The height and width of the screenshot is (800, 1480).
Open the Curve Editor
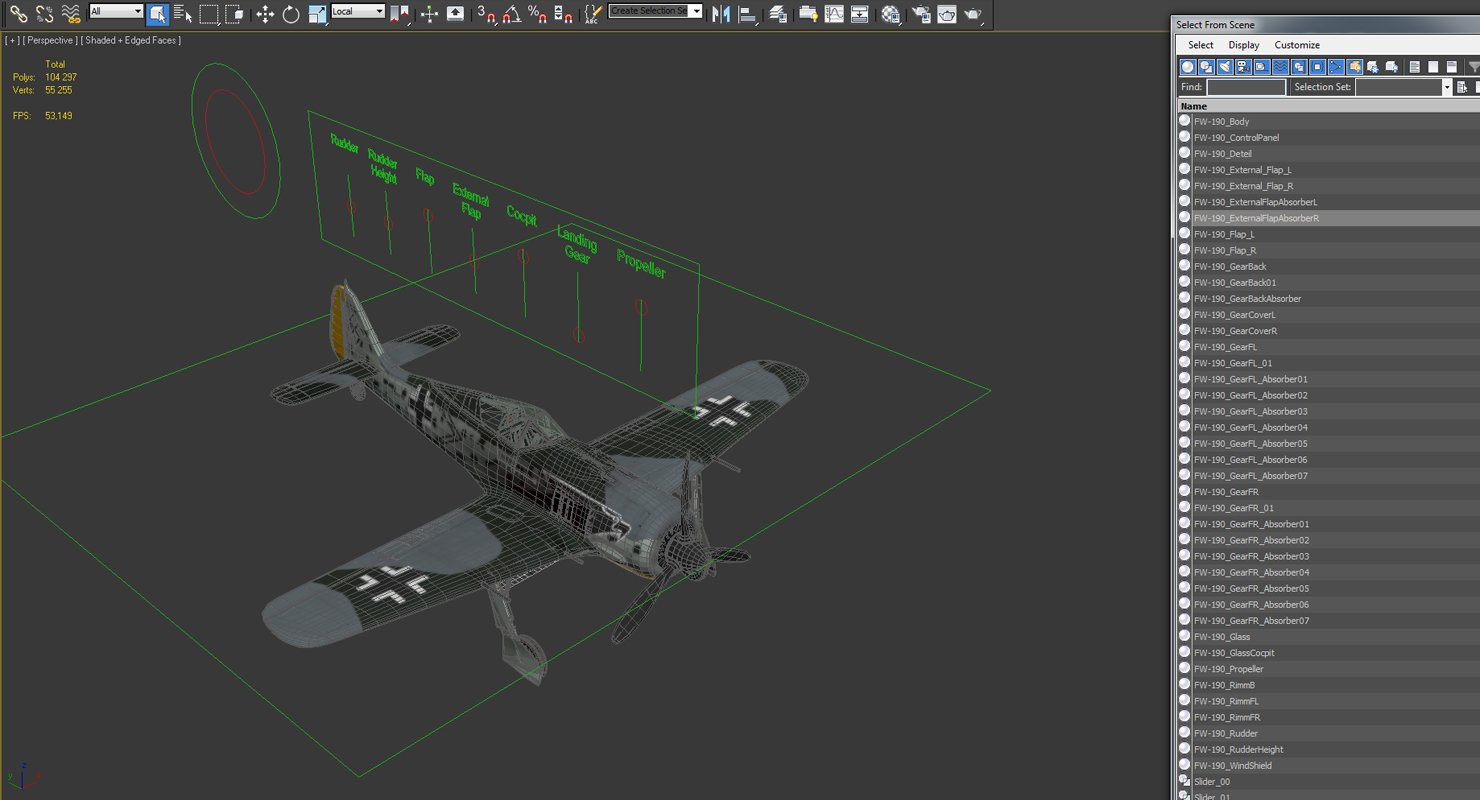pyautogui.click(x=834, y=14)
